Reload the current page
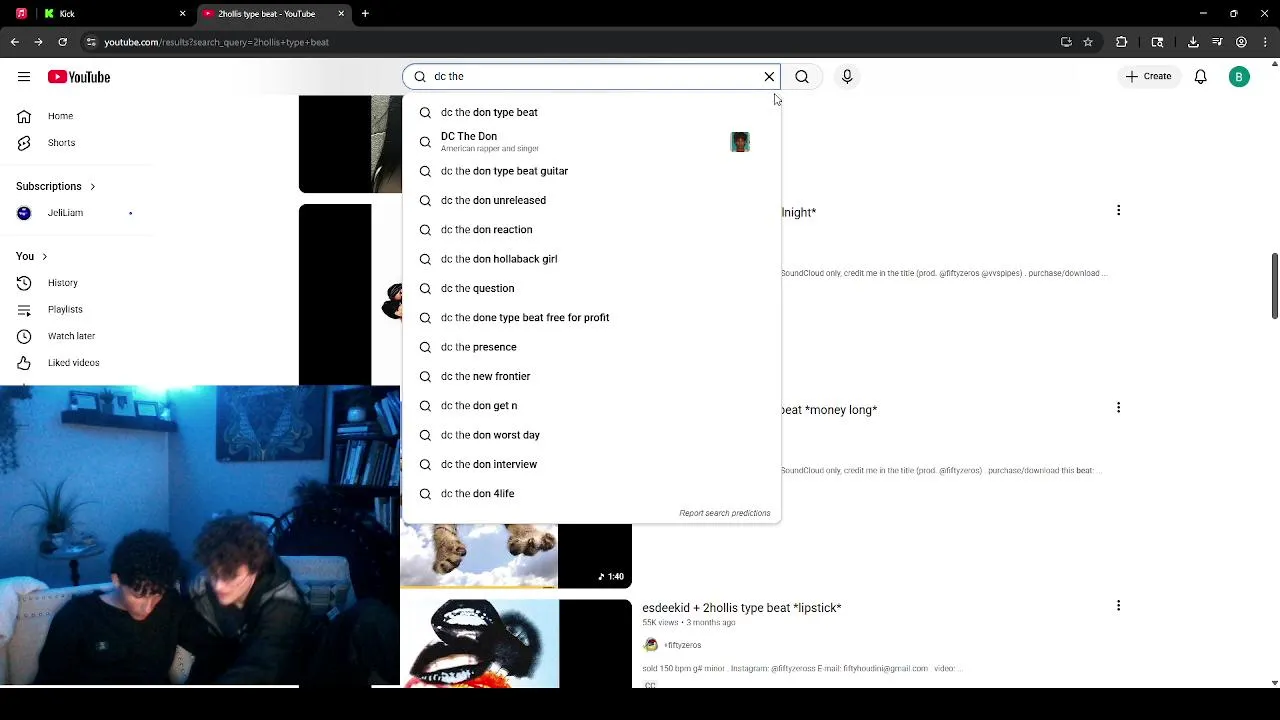The width and height of the screenshot is (1280, 720). pos(62,42)
